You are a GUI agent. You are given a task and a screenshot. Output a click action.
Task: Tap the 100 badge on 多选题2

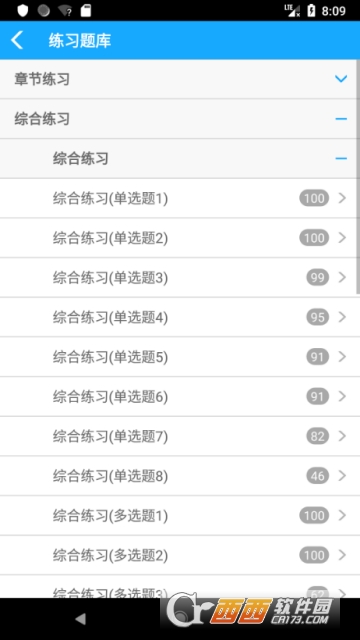pos(314,555)
